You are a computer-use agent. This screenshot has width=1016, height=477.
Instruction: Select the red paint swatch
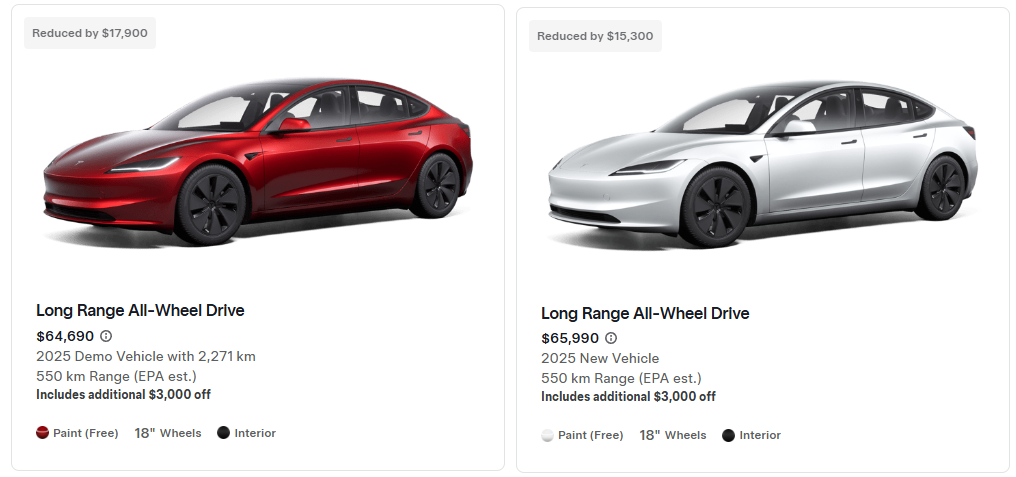[42, 433]
